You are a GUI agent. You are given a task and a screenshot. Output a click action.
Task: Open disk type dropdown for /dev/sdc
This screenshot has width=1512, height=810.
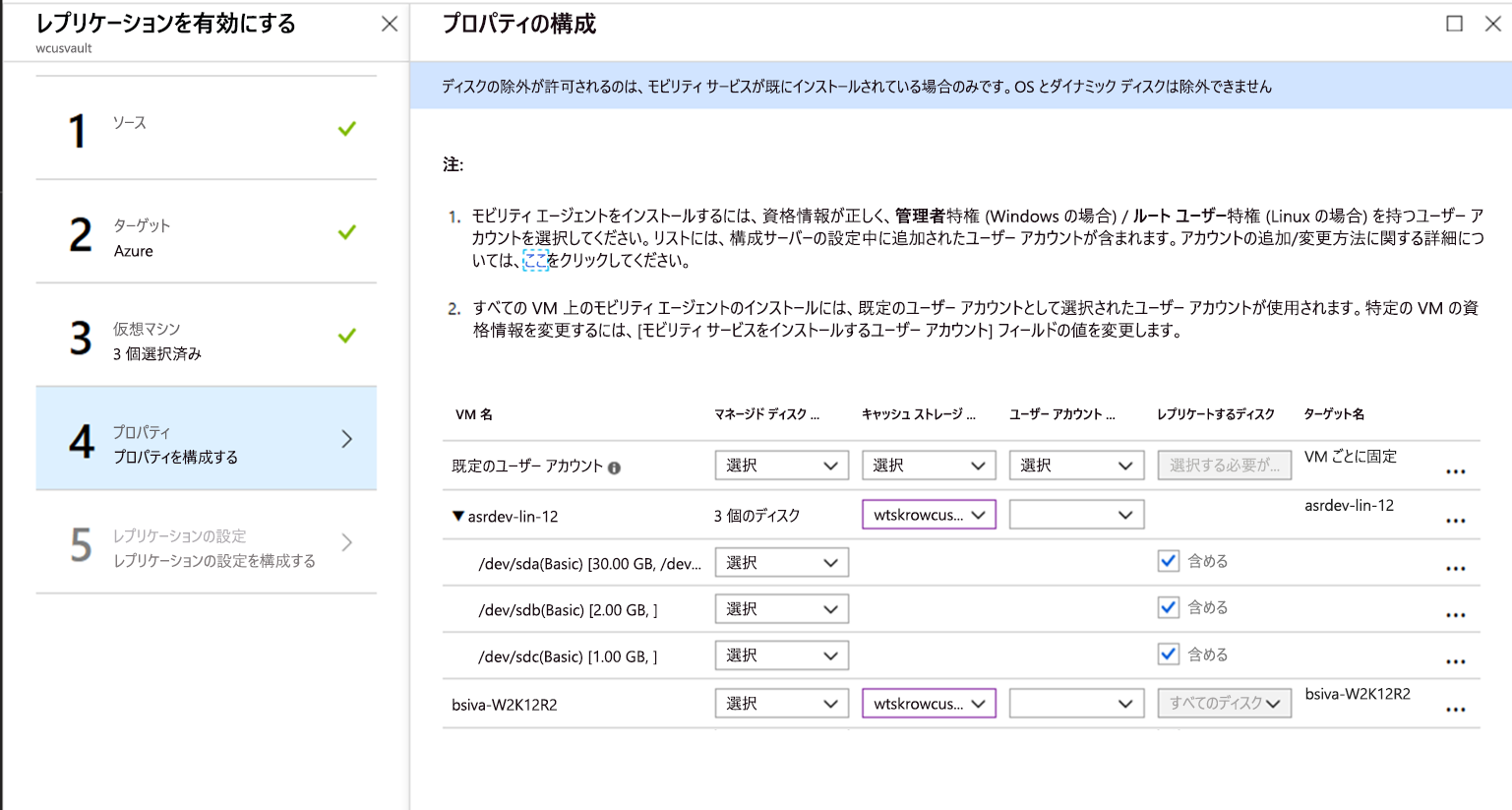(781, 655)
